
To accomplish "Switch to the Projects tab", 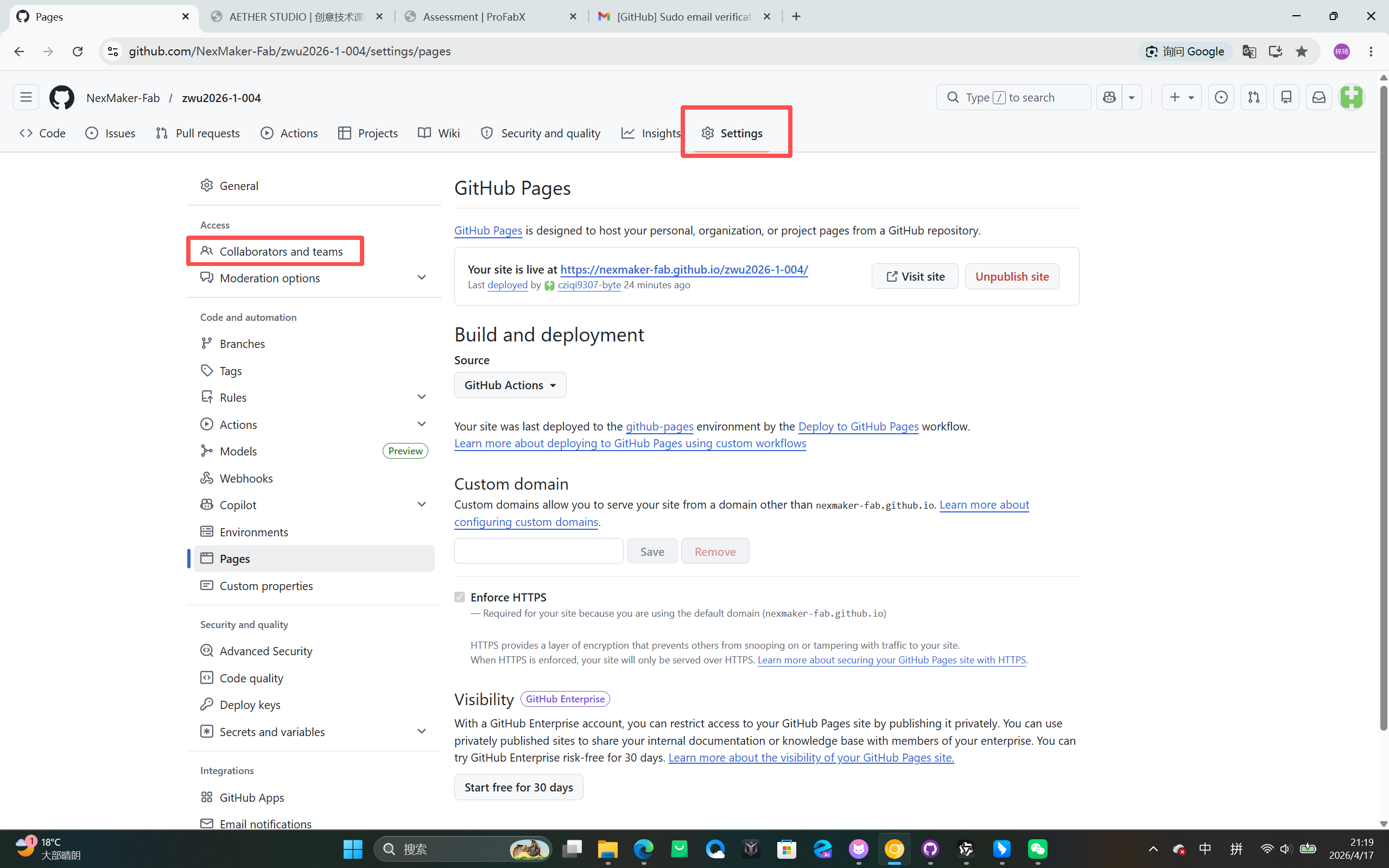I will pos(368,133).
